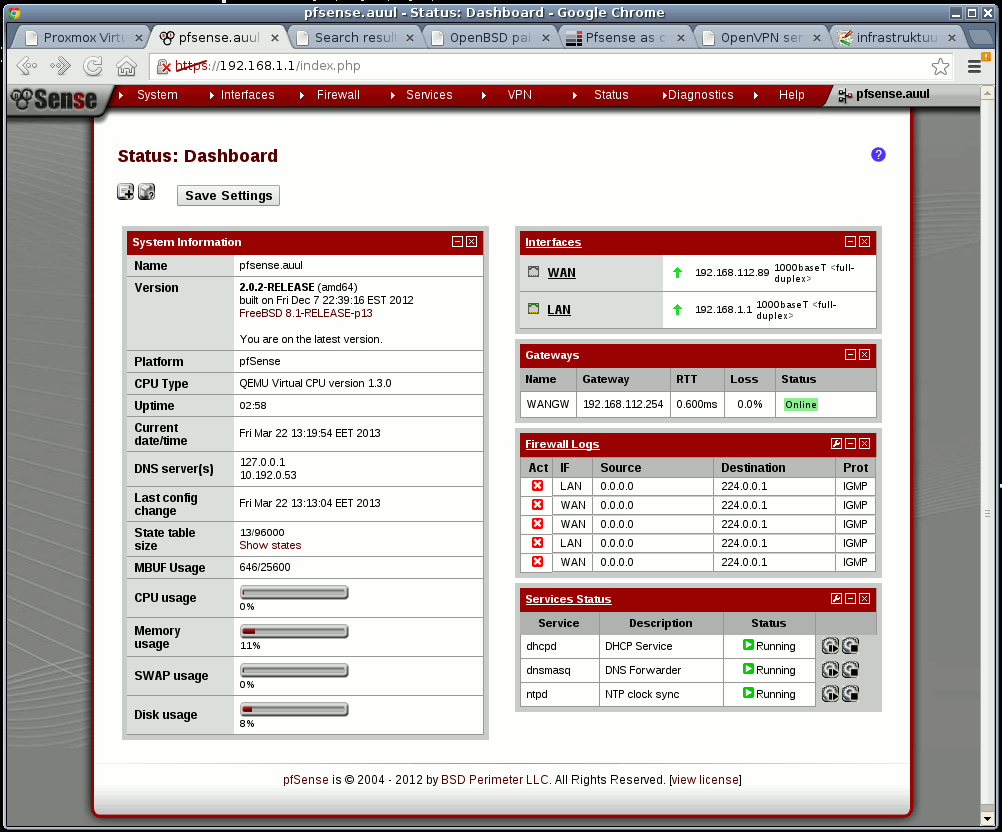The image size is (1002, 832).
Task: Click the Memory usage progress bar
Action: pos(294,631)
